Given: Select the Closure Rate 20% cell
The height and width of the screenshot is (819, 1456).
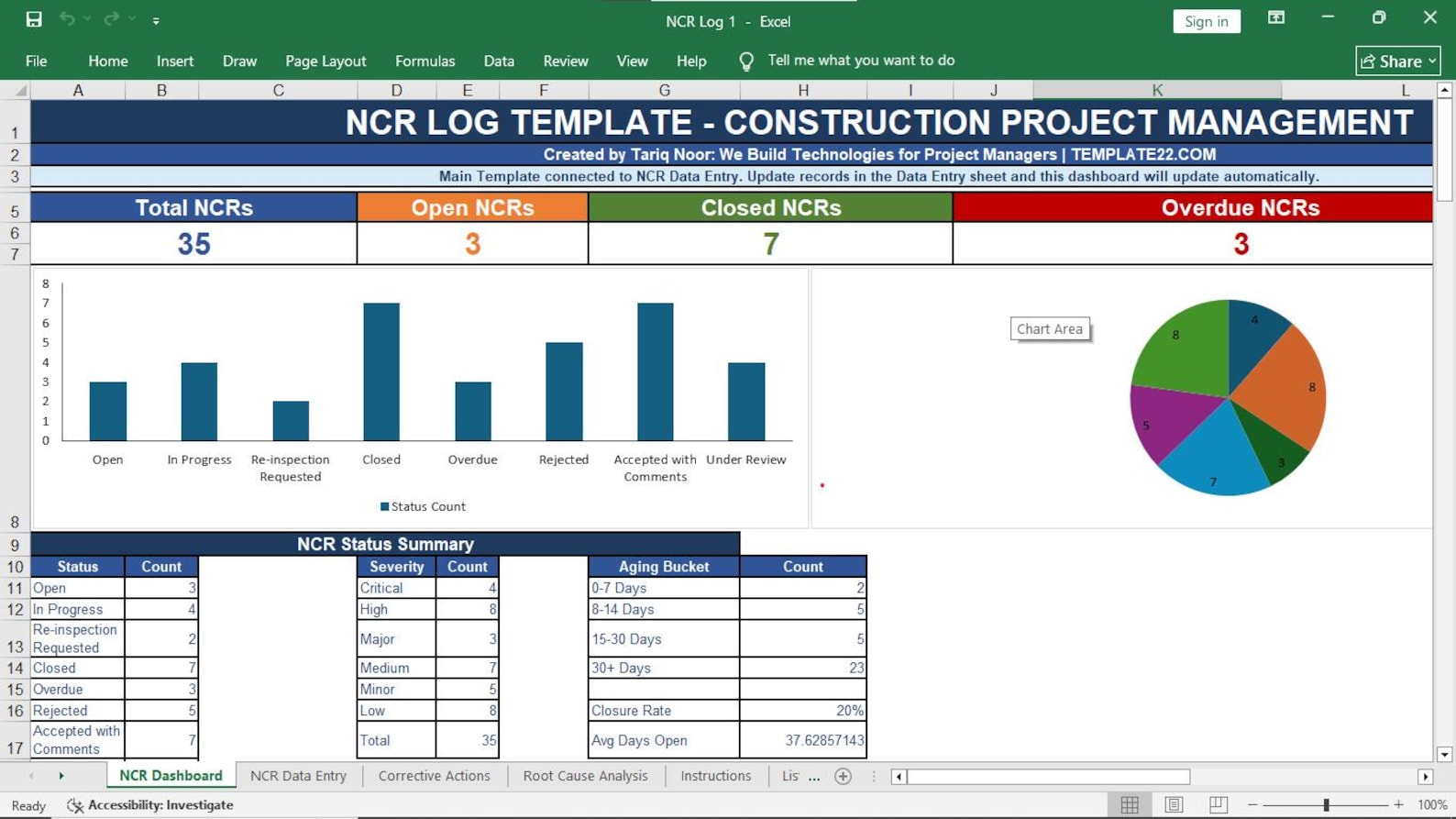Looking at the screenshot, I should tap(803, 710).
